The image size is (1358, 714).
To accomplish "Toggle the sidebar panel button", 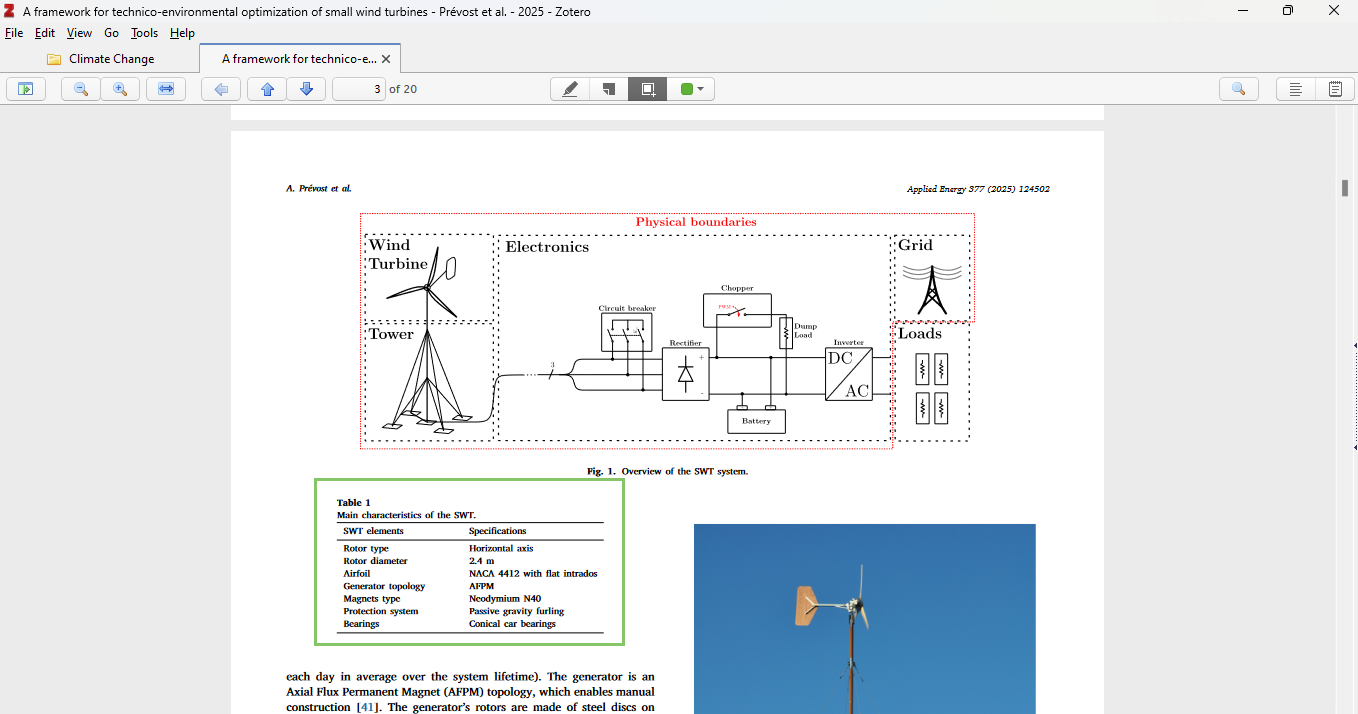I will tap(26, 89).
